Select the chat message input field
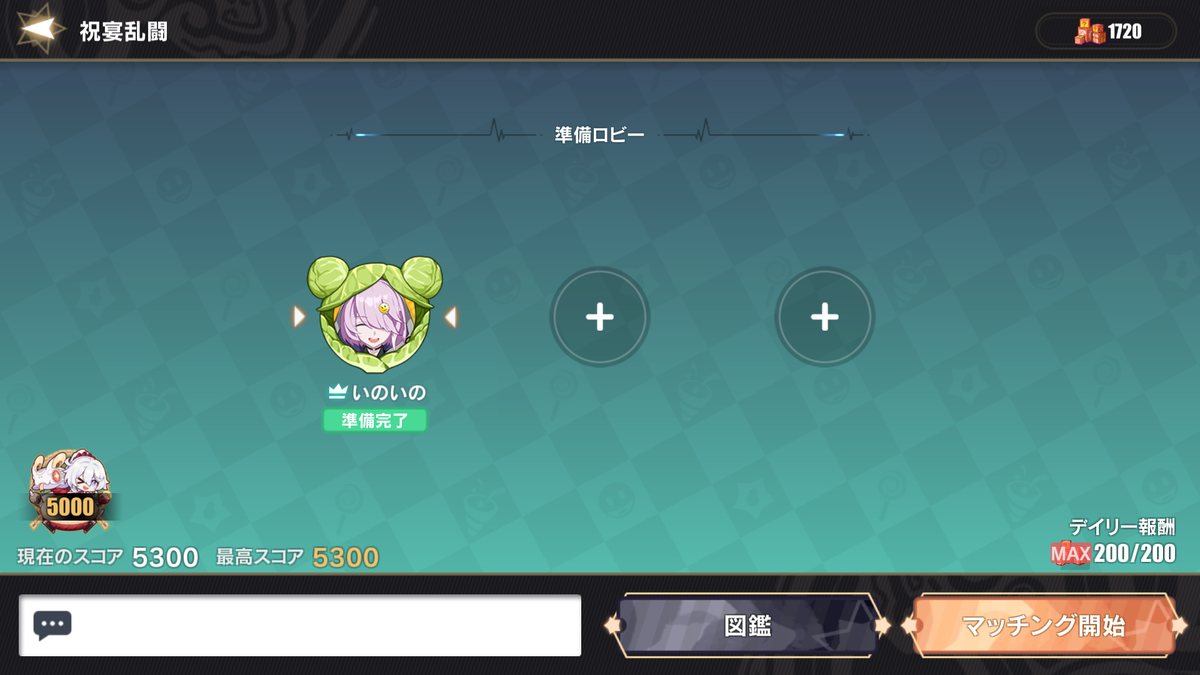This screenshot has height=675, width=1200. pyautogui.click(x=300, y=626)
